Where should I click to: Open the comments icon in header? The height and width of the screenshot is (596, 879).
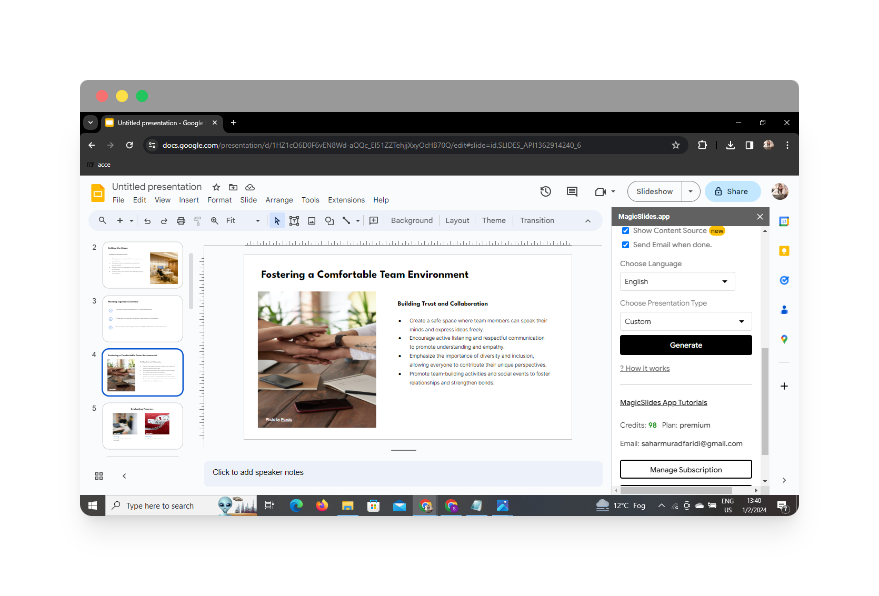click(x=572, y=192)
